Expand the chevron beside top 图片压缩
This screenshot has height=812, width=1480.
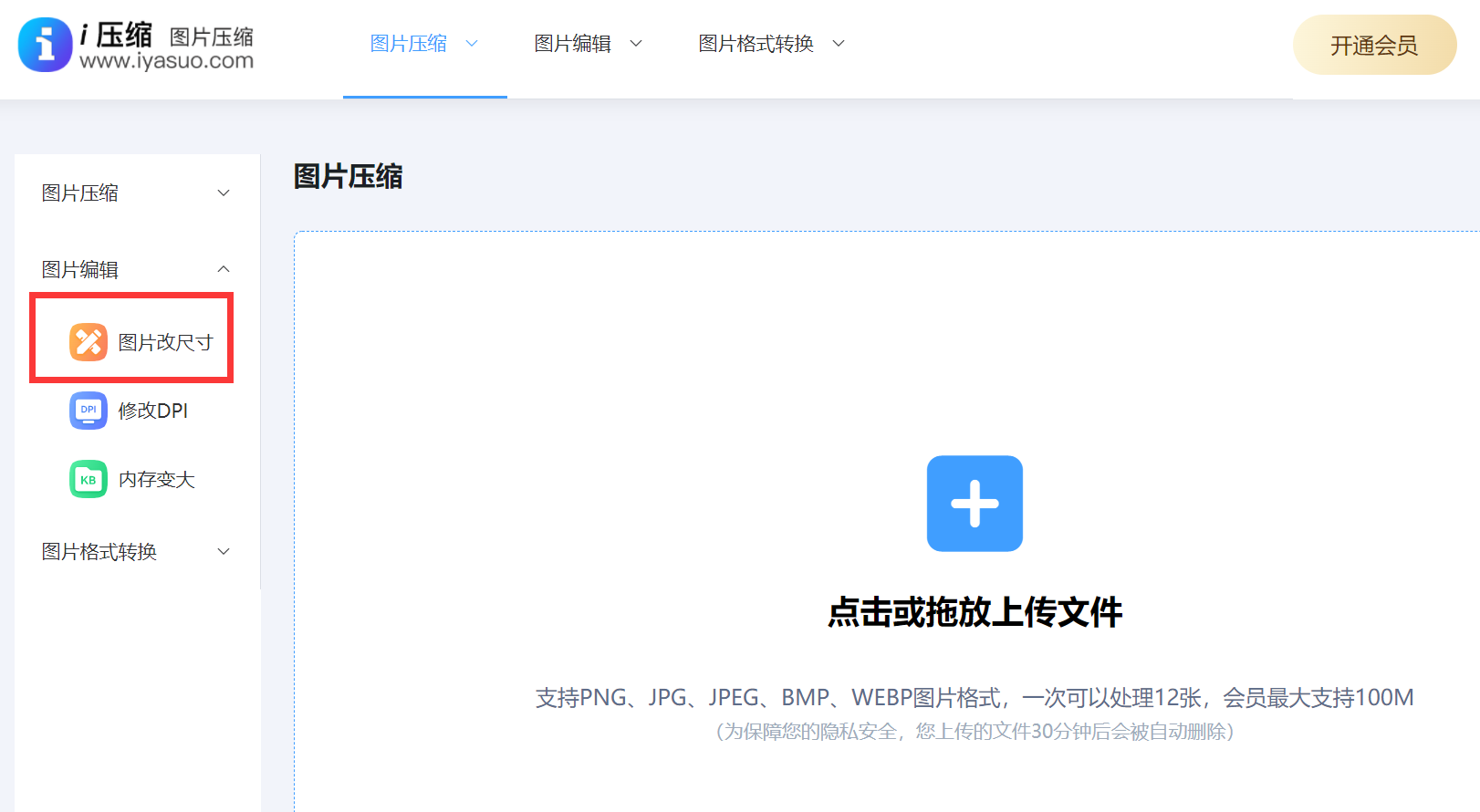[472, 43]
